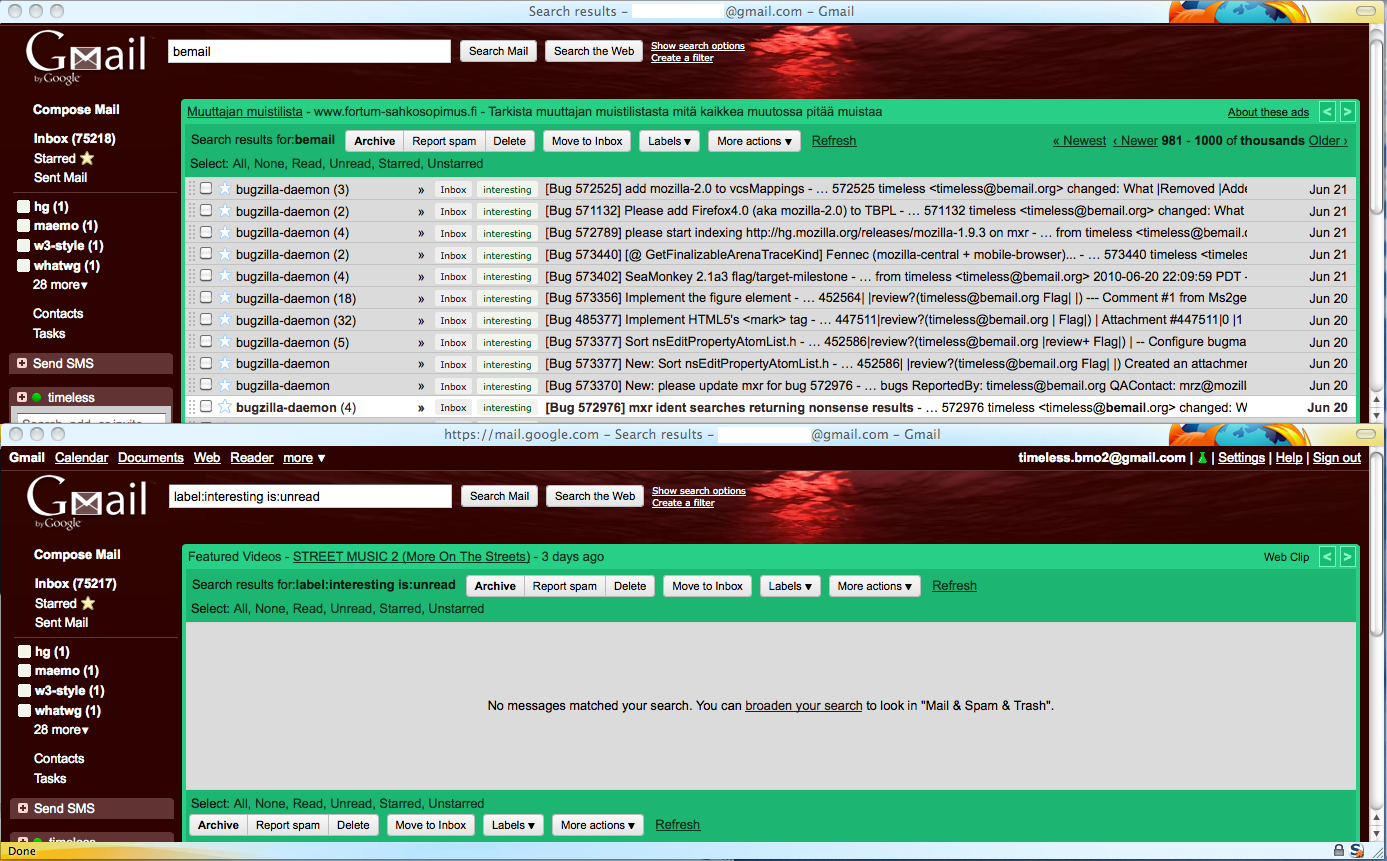Select checkbox for Bug 572525 message
The height and width of the screenshot is (861, 1387).
pyautogui.click(x=205, y=188)
